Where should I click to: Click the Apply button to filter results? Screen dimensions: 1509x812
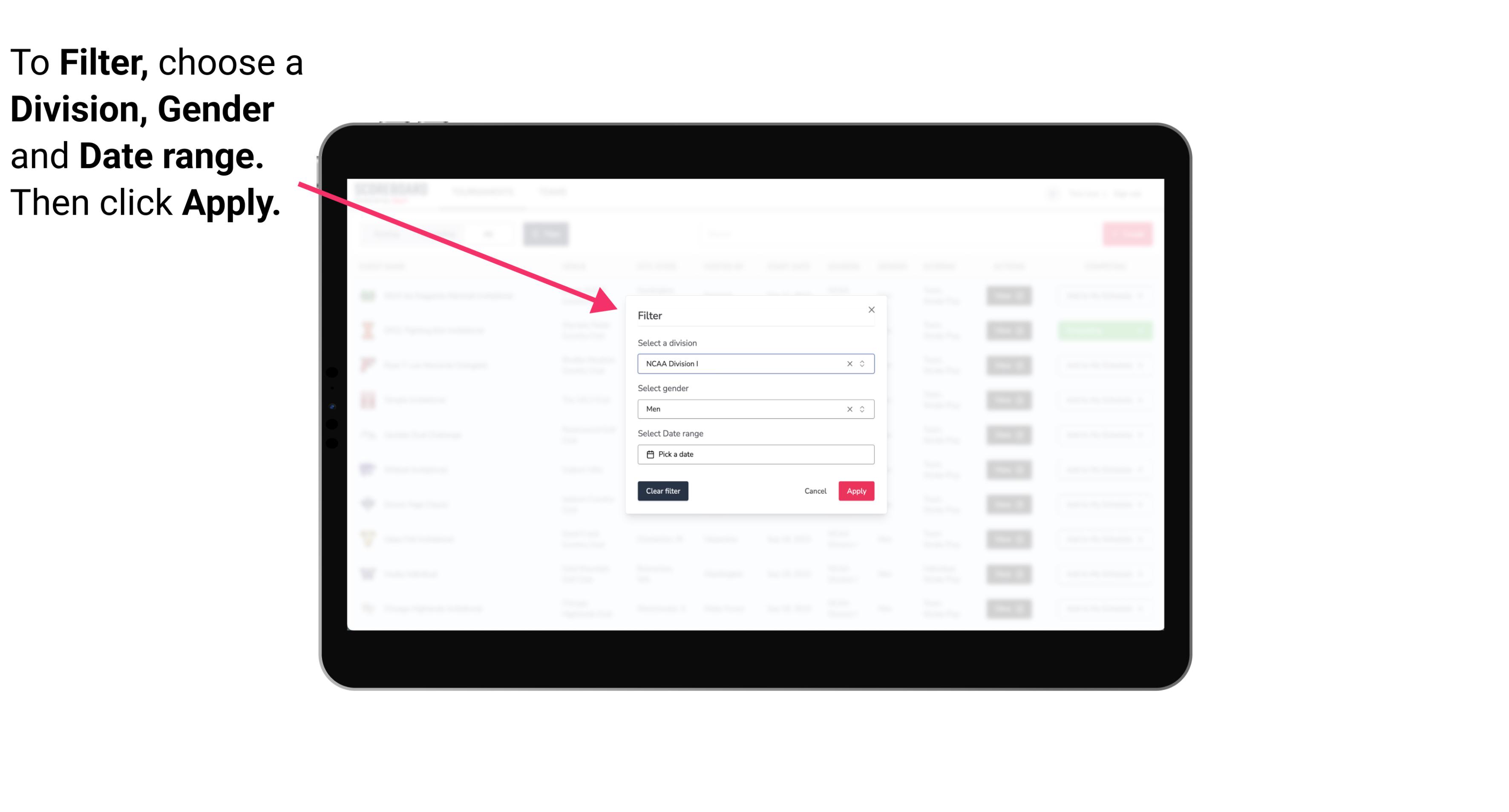point(855,491)
